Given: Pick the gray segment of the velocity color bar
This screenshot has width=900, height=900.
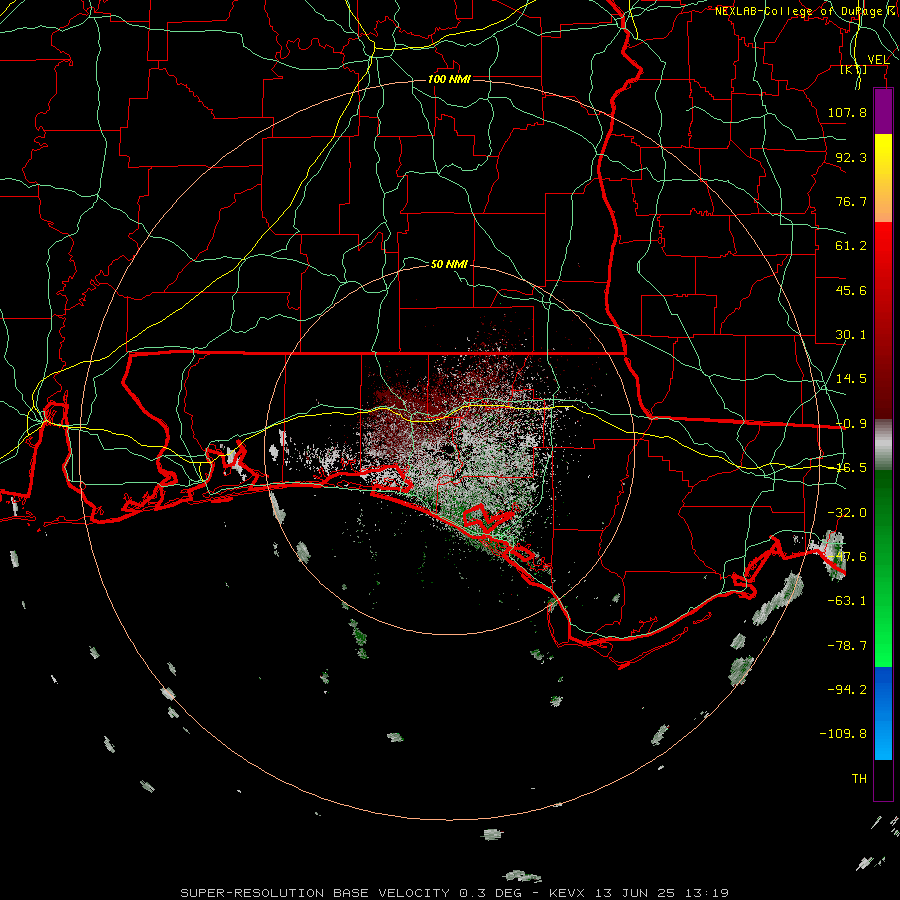Looking at the screenshot, I should point(883,445).
